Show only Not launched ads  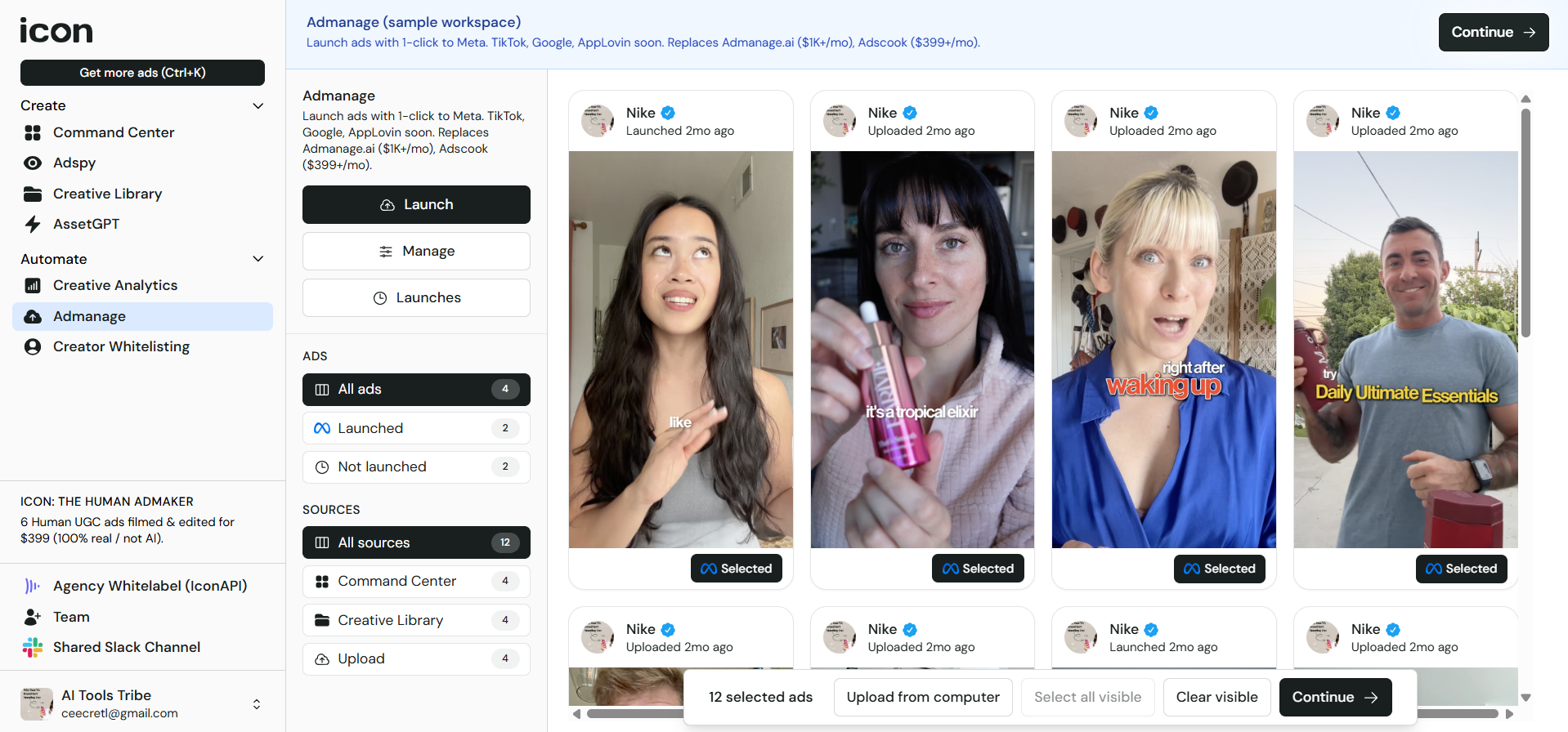416,467
